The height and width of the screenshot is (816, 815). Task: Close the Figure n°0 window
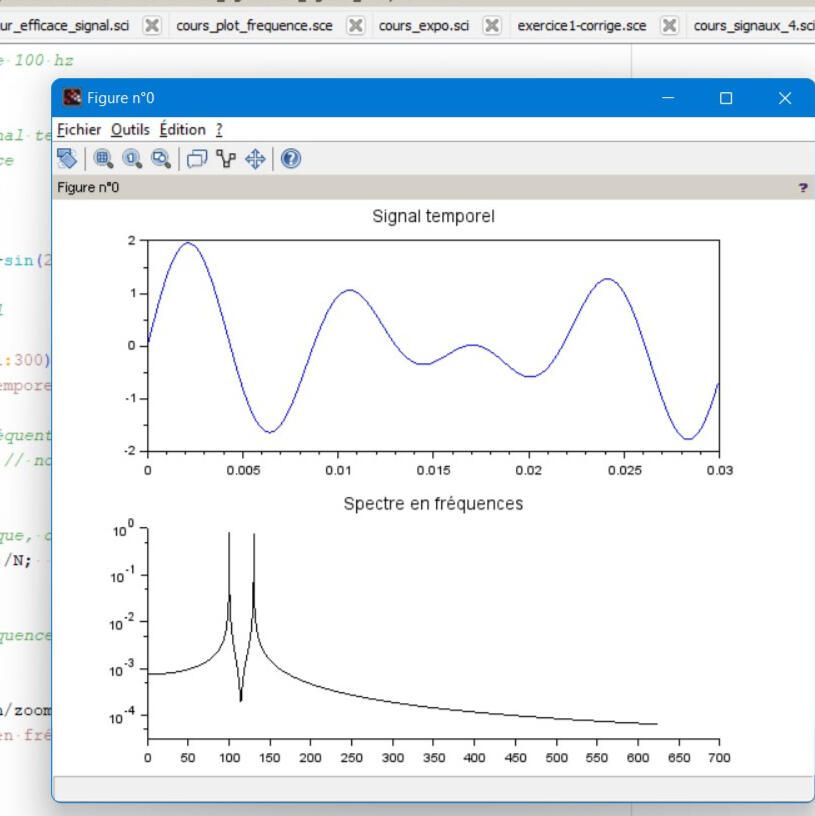click(785, 98)
